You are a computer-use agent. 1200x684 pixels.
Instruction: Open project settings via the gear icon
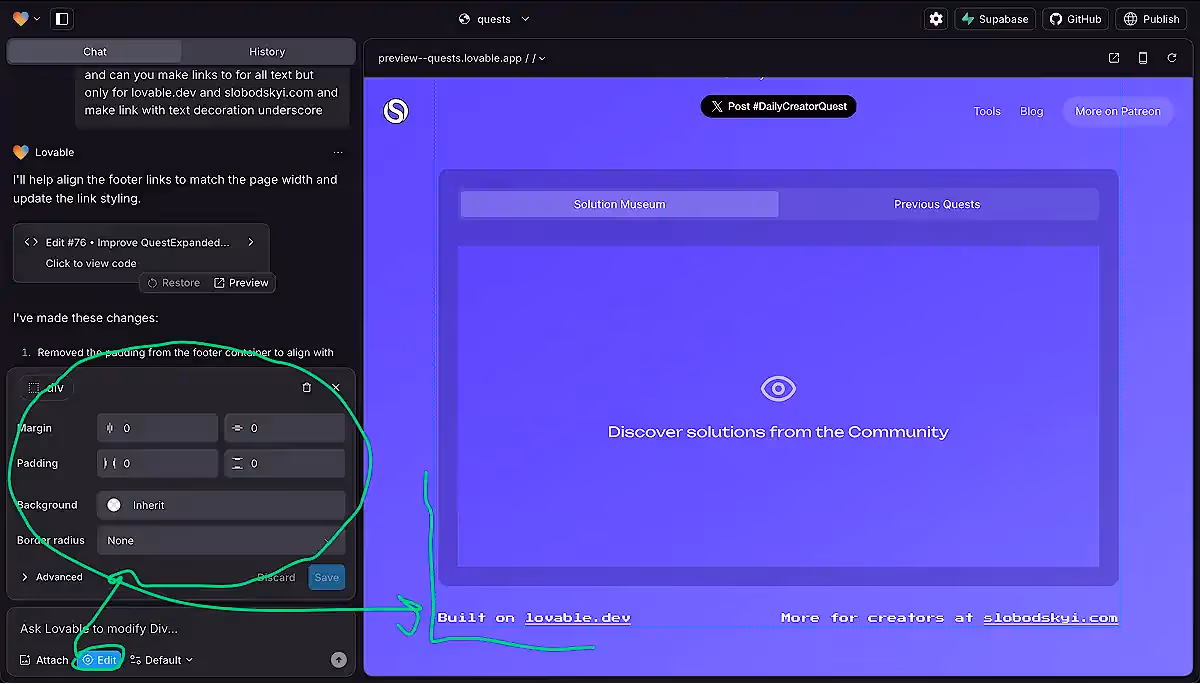click(x=935, y=18)
